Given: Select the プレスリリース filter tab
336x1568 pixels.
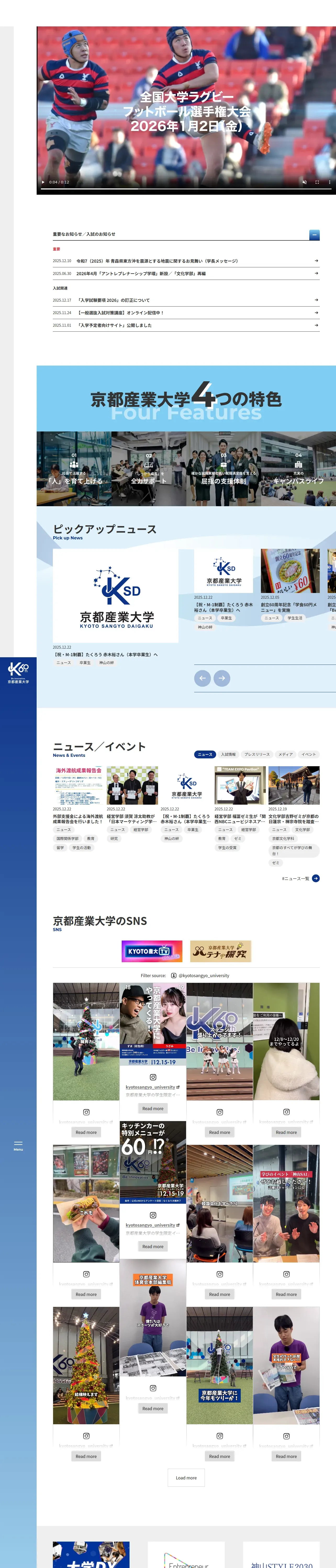Looking at the screenshot, I should [x=257, y=754].
